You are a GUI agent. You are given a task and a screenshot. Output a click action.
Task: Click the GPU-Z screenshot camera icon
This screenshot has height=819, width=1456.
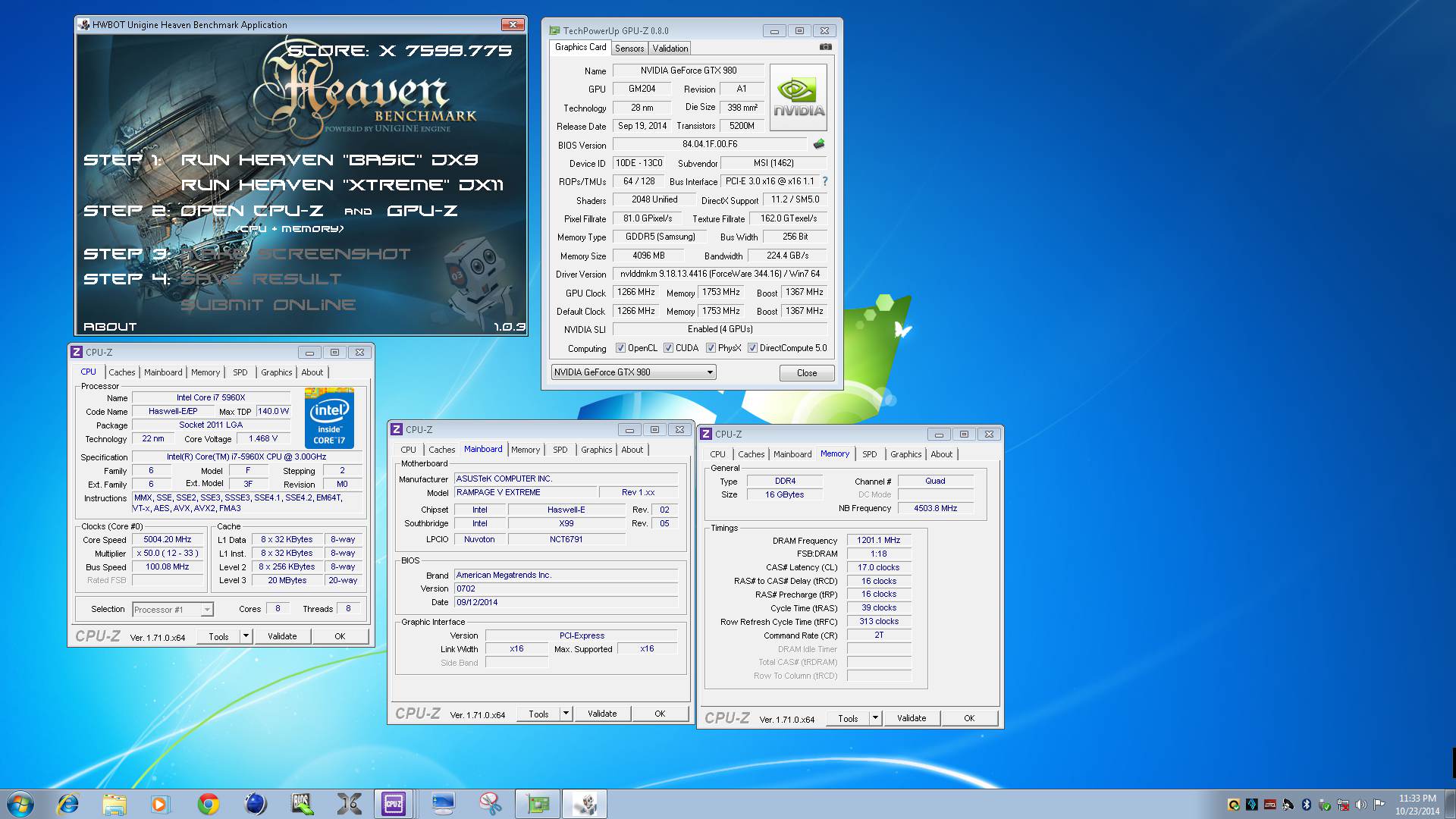pyautogui.click(x=825, y=47)
